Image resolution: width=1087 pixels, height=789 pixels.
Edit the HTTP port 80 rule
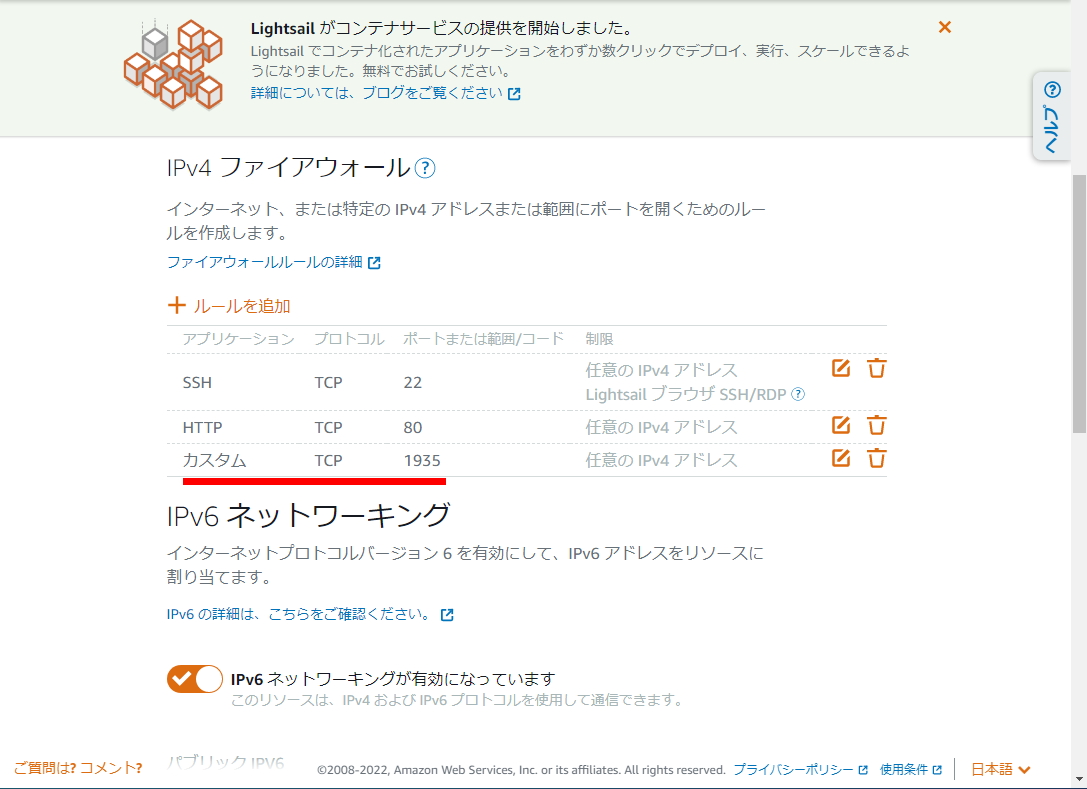[841, 425]
